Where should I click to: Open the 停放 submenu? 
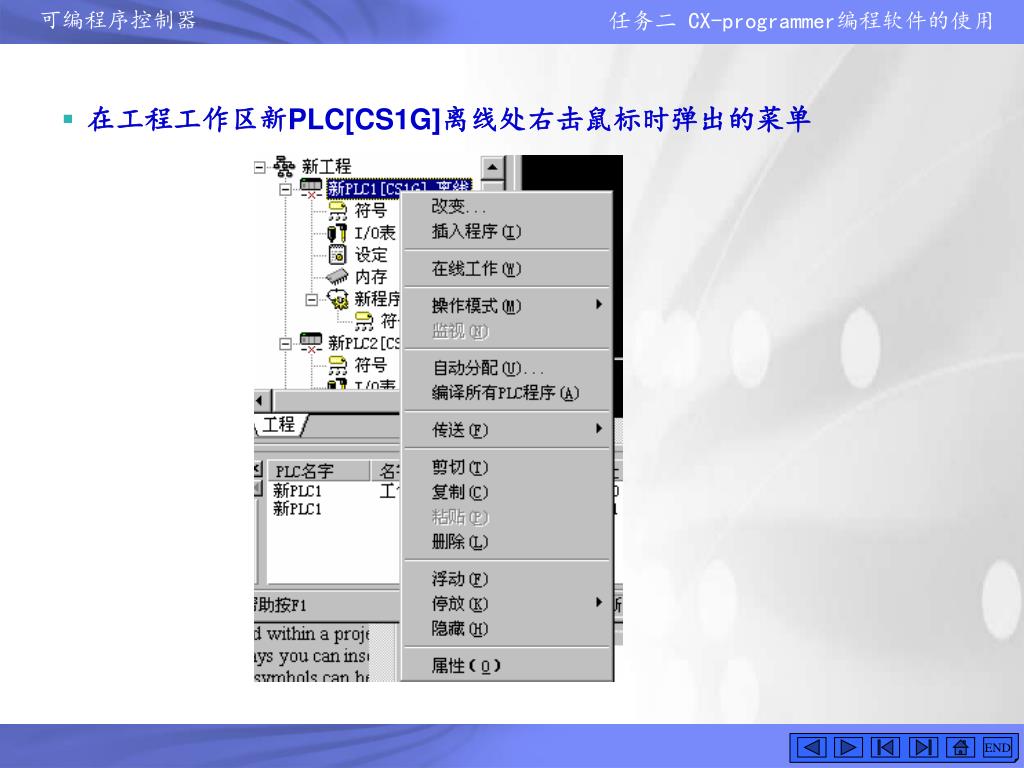pyautogui.click(x=507, y=603)
